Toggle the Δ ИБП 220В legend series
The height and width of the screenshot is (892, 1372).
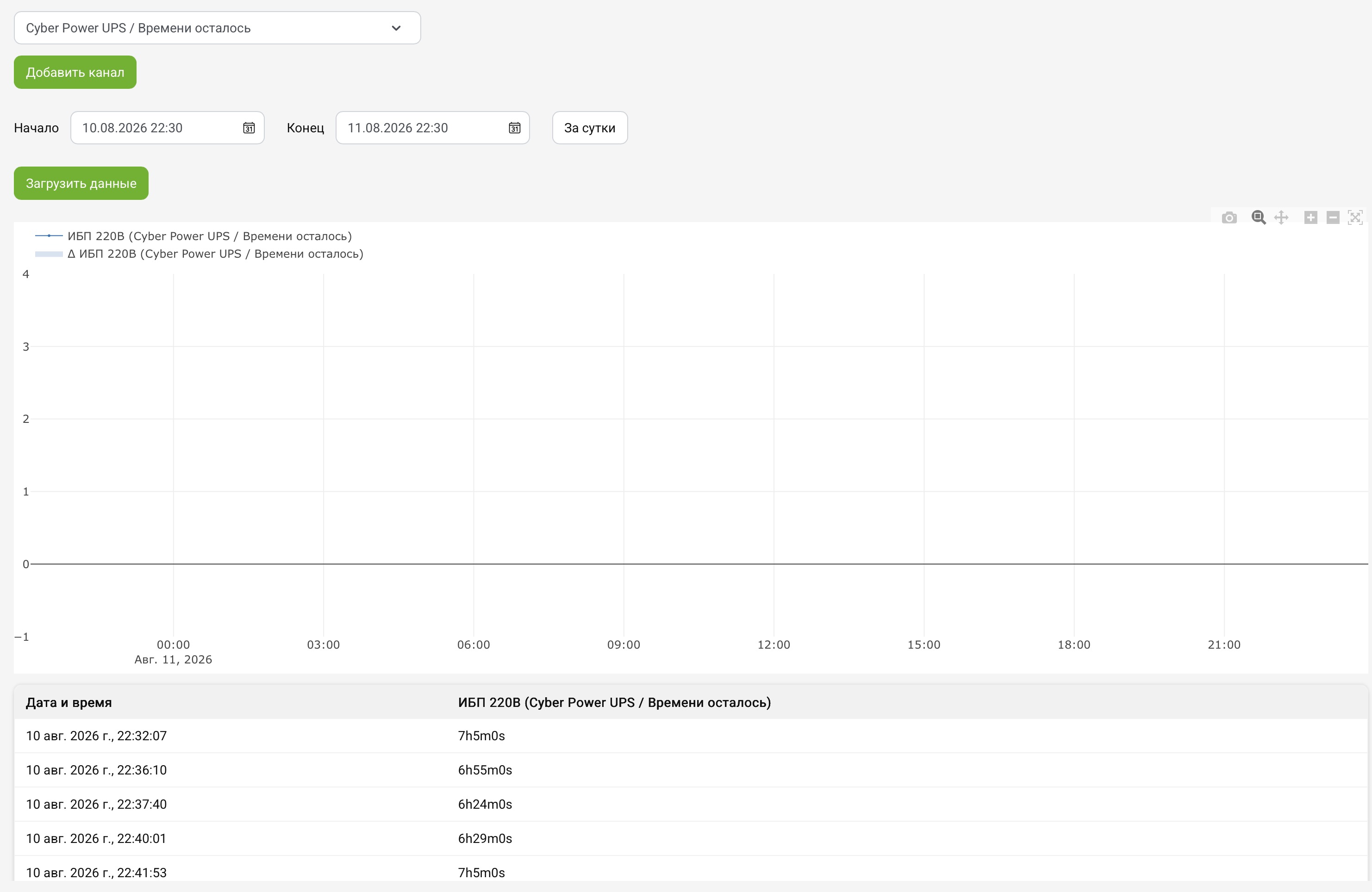[x=200, y=254]
